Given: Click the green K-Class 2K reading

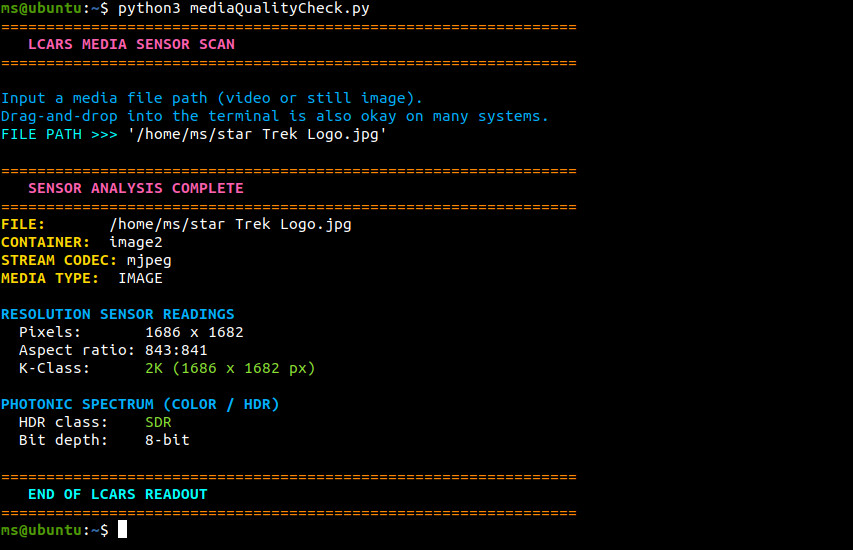Looking at the screenshot, I should 230,368.
